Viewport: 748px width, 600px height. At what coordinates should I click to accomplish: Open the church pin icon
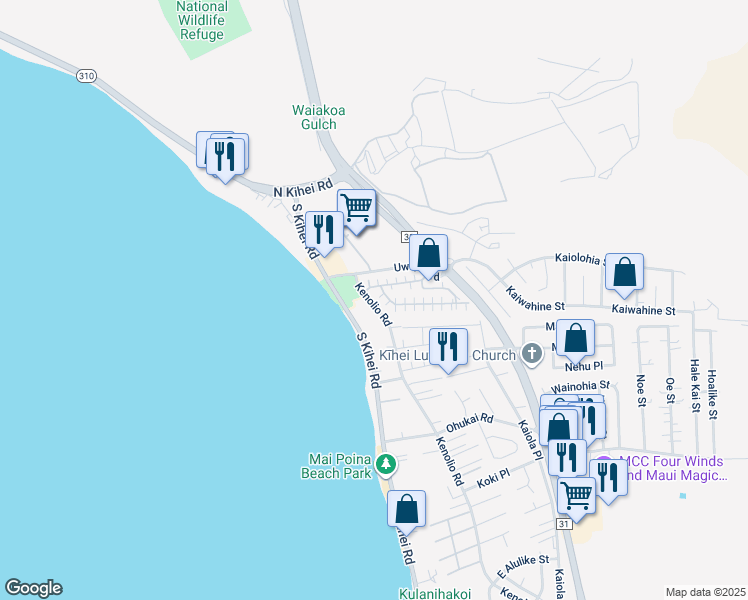point(532,355)
